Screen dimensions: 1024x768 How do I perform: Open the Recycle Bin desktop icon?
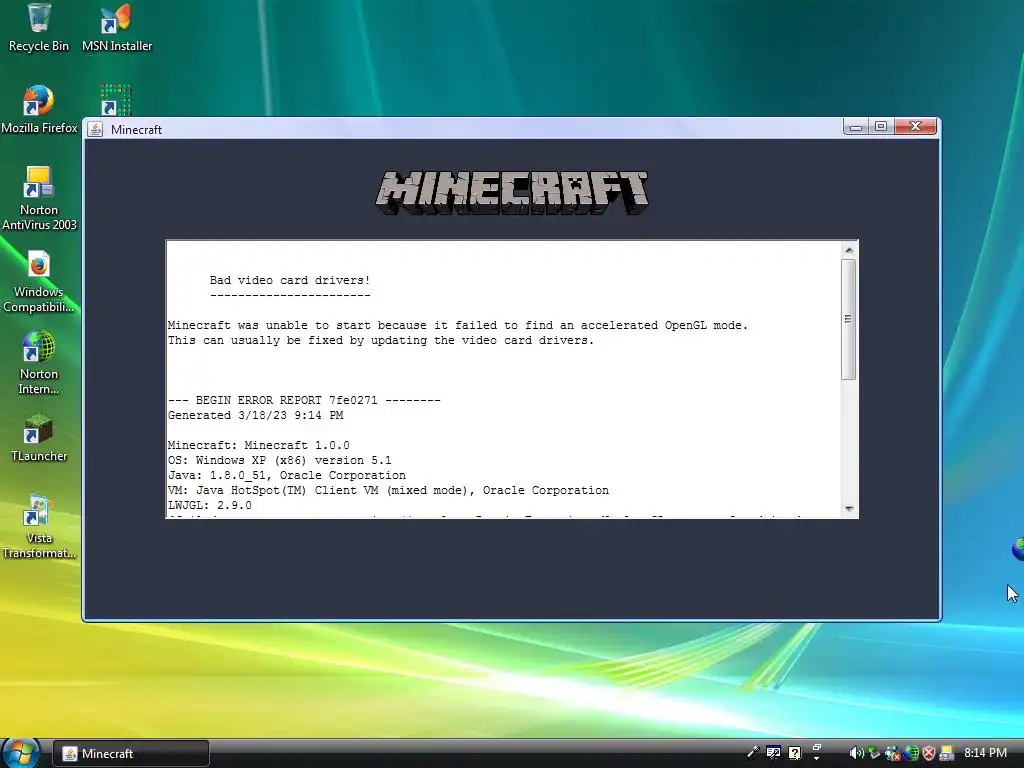[x=39, y=27]
